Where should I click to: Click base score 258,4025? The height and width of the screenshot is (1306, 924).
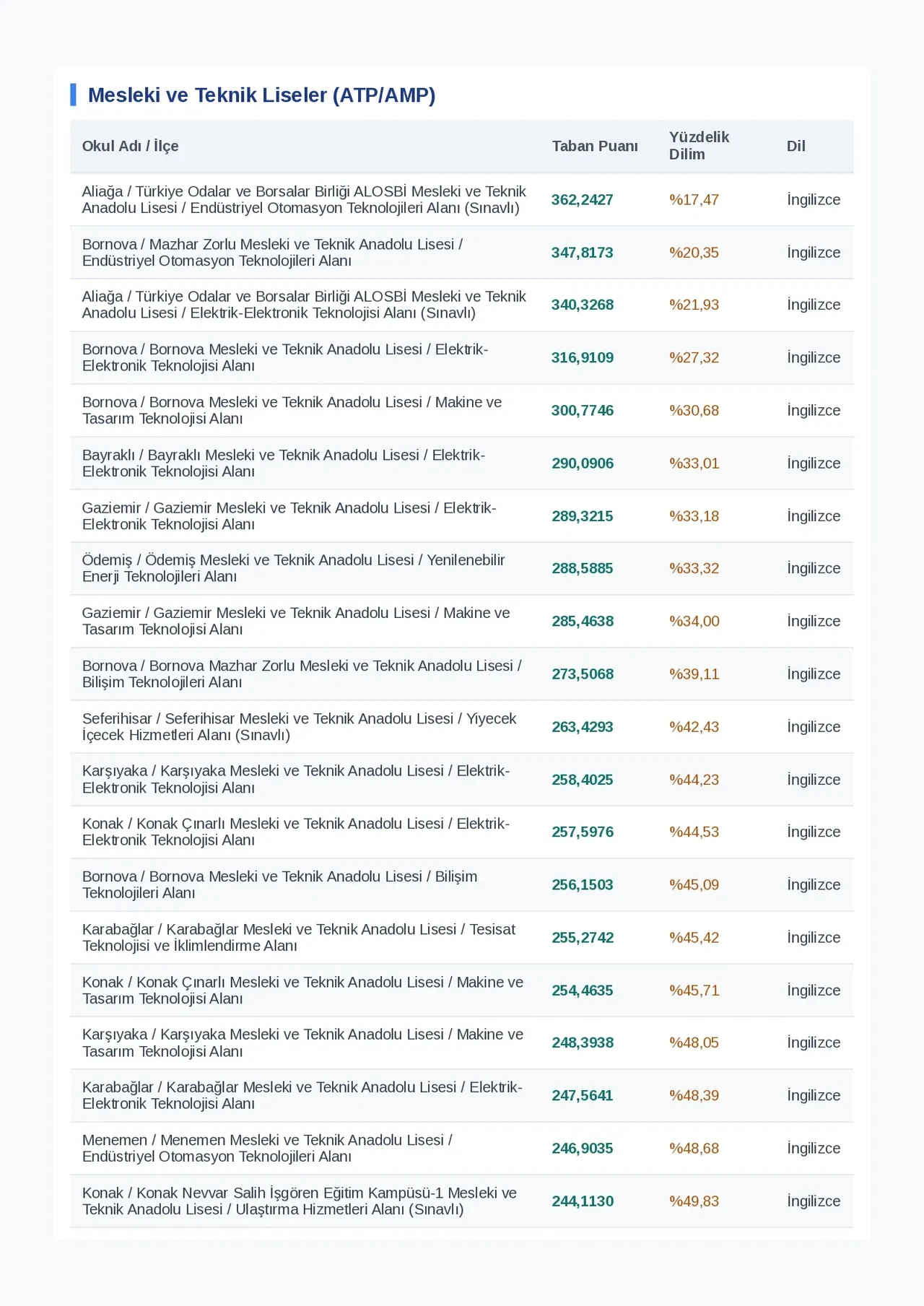[583, 780]
